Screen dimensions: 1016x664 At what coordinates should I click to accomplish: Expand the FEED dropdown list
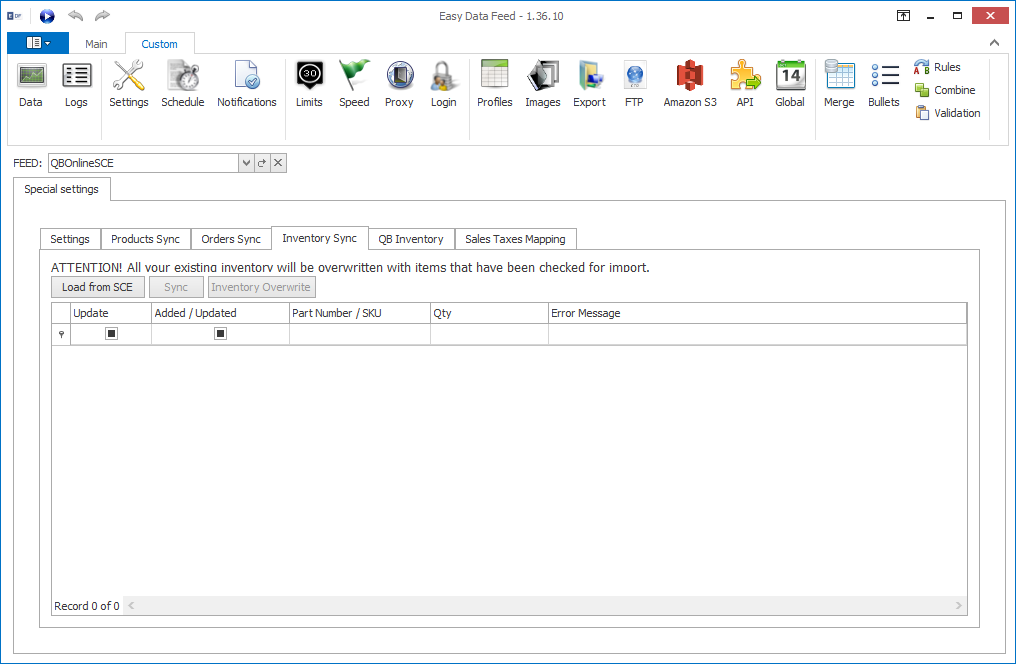coord(246,163)
